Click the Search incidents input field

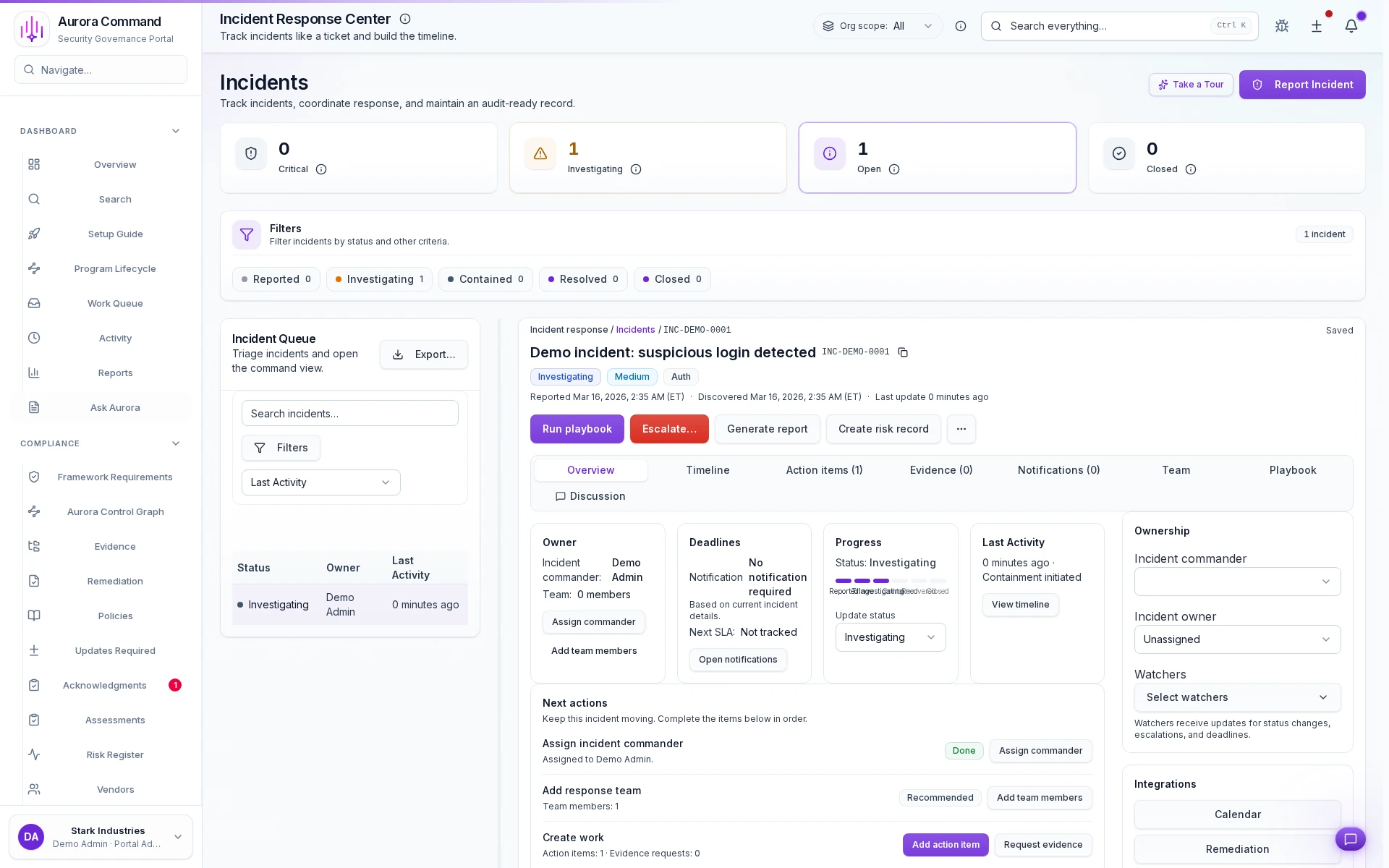pyautogui.click(x=349, y=414)
